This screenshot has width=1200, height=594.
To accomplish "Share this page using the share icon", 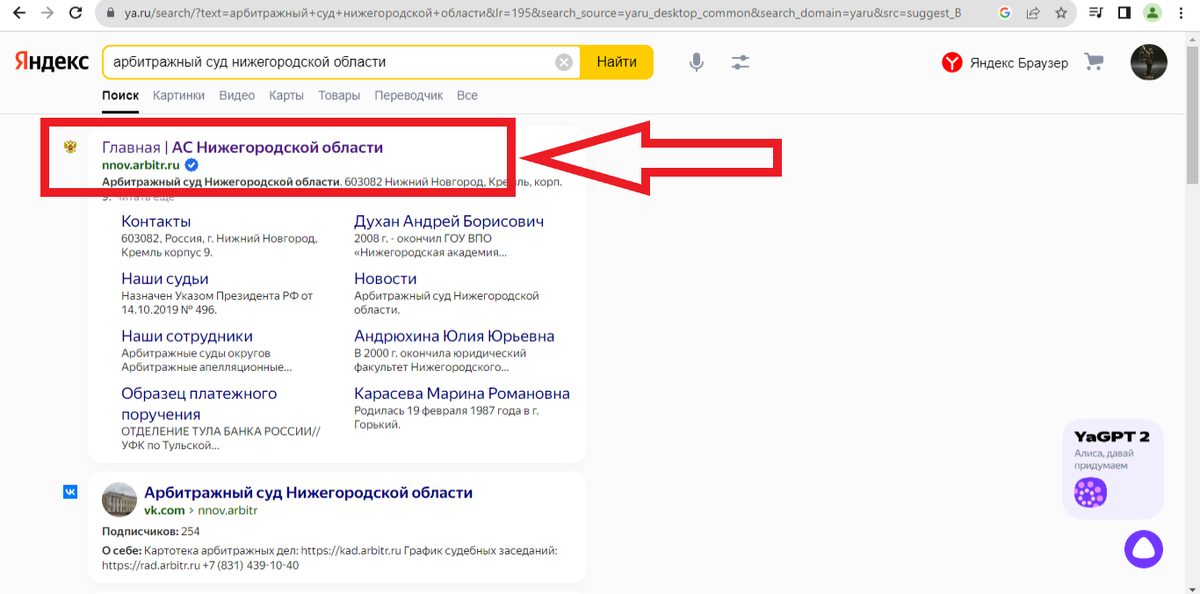I will pos(1035,14).
